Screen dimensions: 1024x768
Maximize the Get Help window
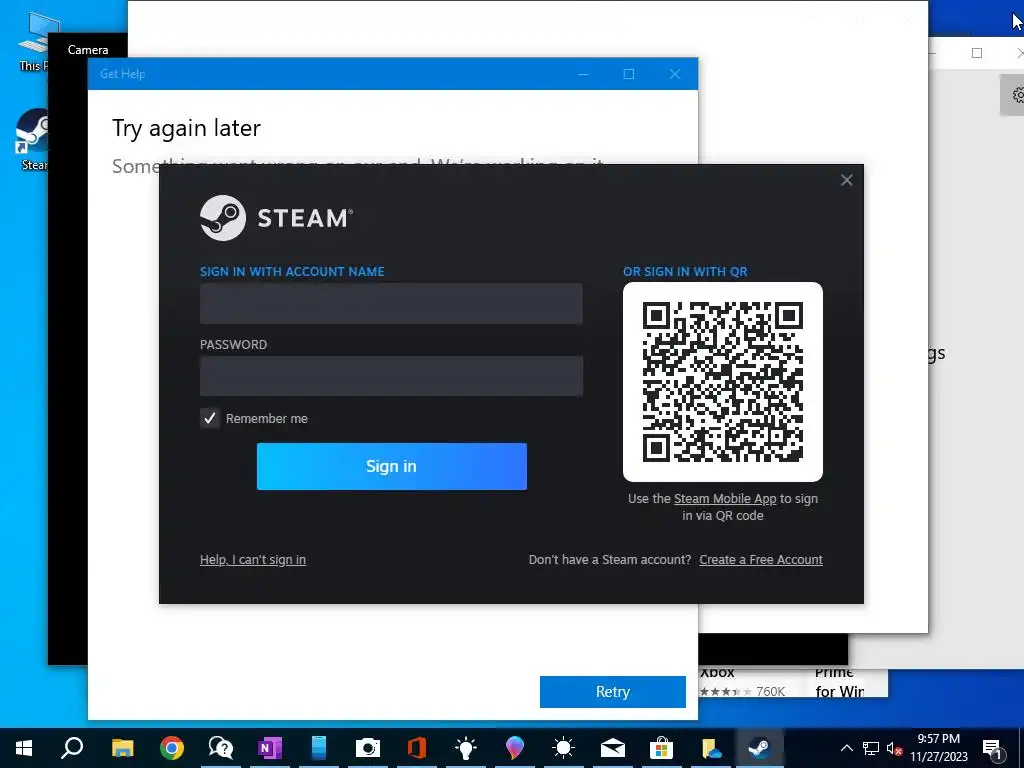pyautogui.click(x=629, y=74)
